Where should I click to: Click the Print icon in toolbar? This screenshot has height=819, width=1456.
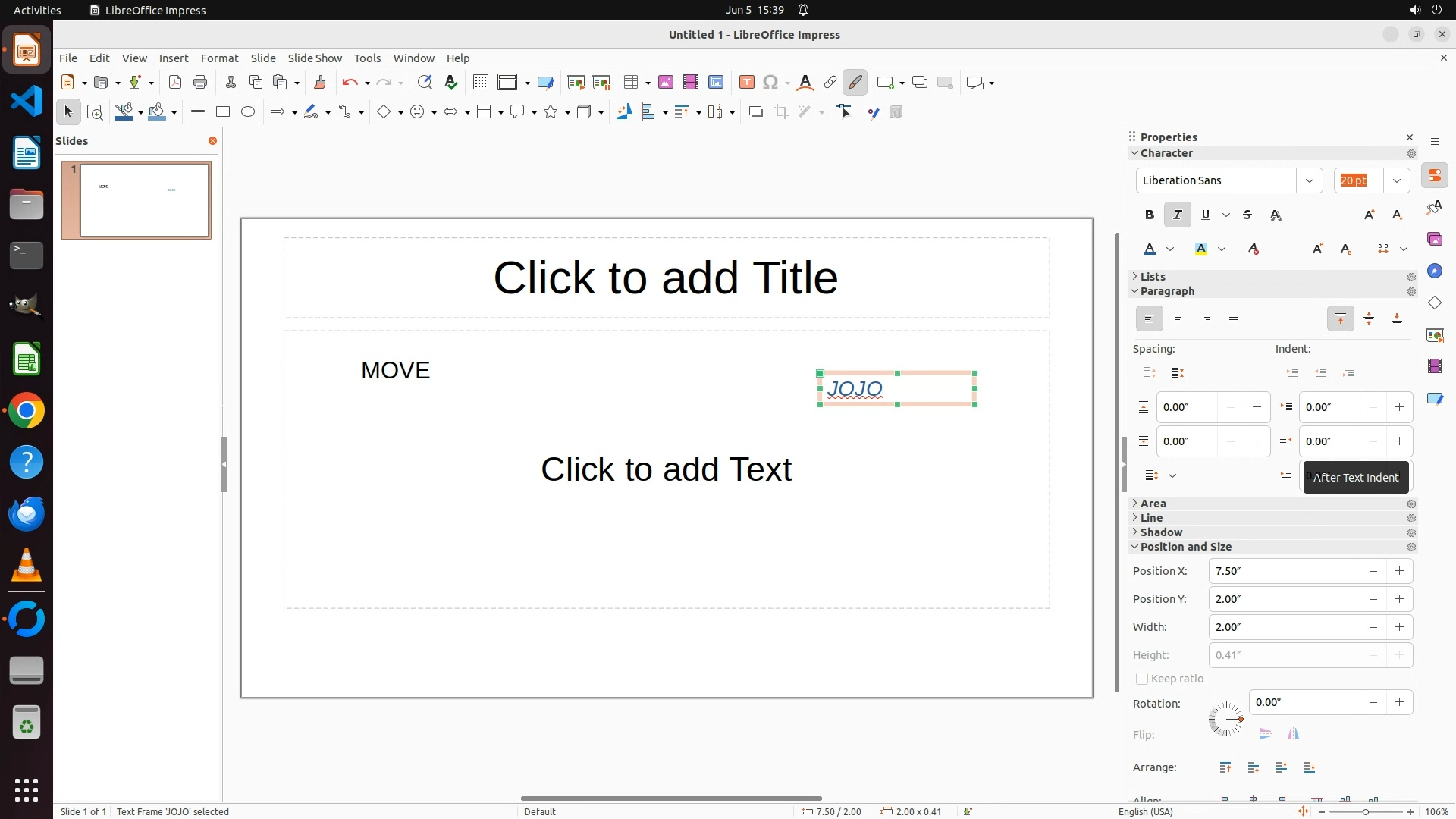[200, 83]
